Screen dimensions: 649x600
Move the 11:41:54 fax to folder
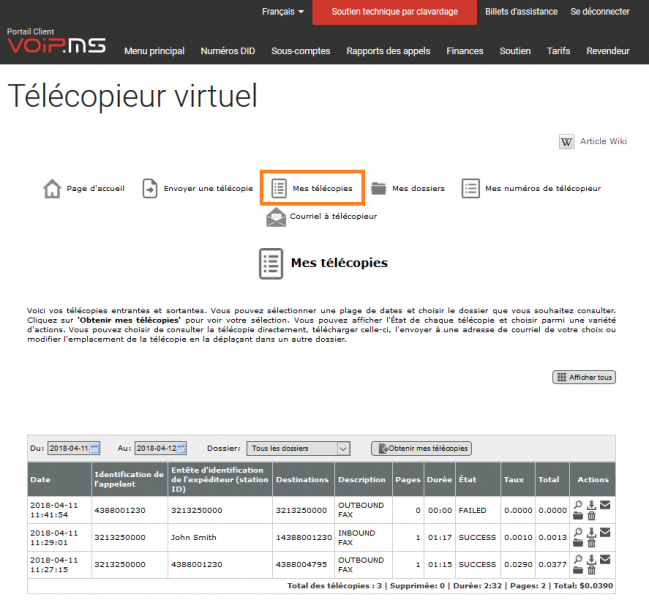click(x=578, y=516)
